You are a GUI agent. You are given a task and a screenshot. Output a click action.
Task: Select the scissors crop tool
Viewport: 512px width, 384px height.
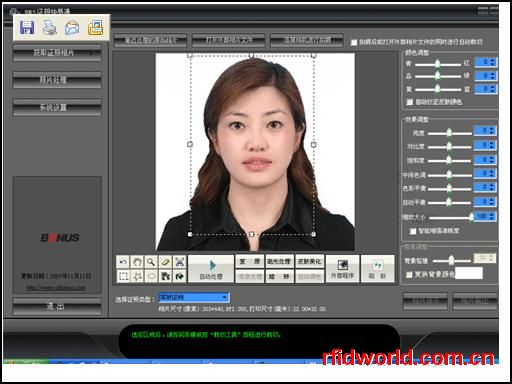pos(179,262)
